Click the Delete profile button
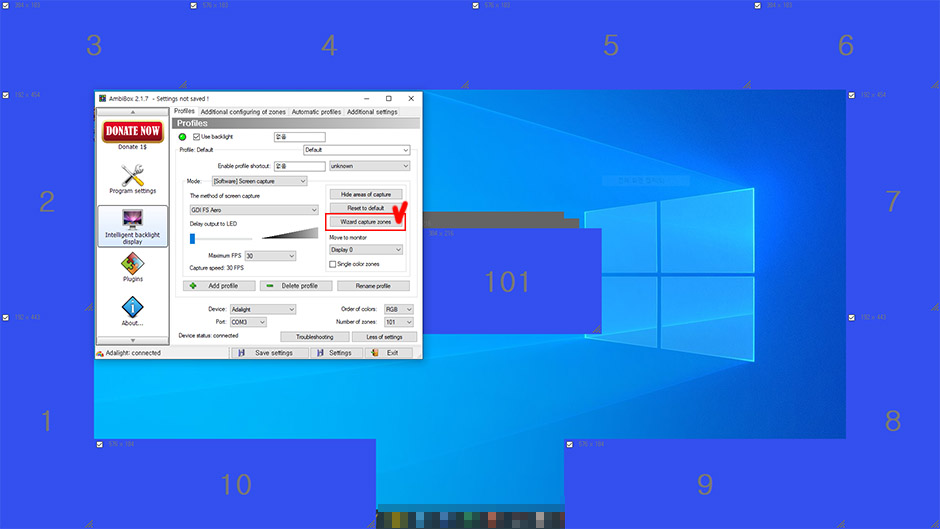 [296, 286]
